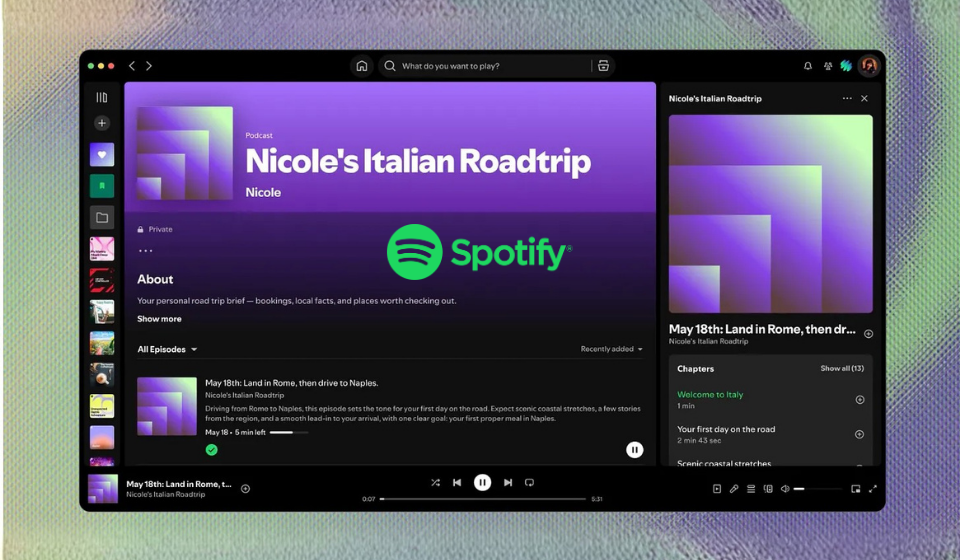
Task: Click Show all (13) chapters
Action: (x=842, y=368)
